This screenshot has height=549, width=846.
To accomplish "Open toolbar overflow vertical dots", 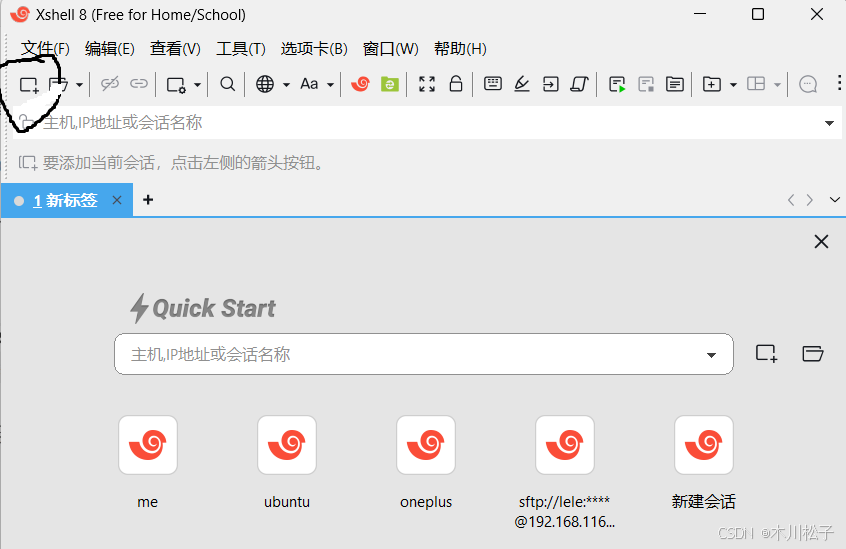I will coord(839,83).
